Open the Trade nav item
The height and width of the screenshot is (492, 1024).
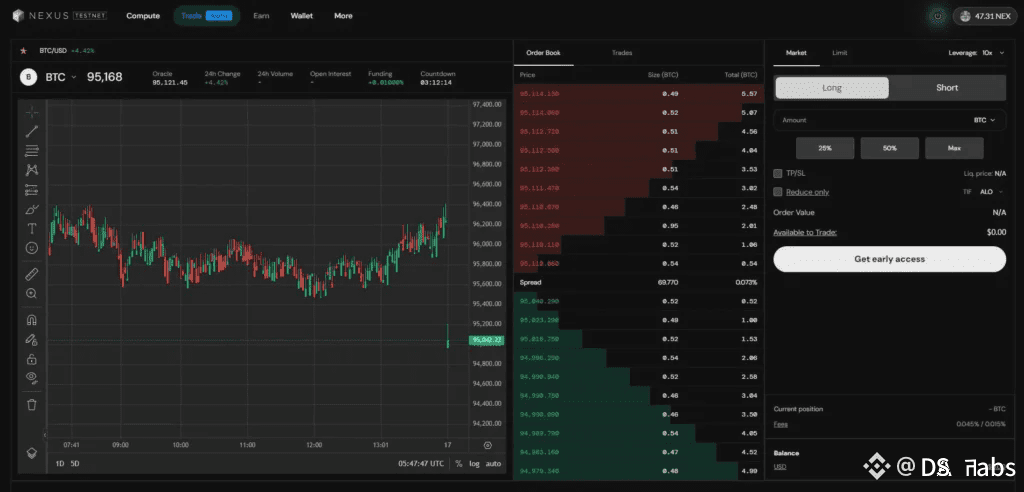(x=206, y=16)
